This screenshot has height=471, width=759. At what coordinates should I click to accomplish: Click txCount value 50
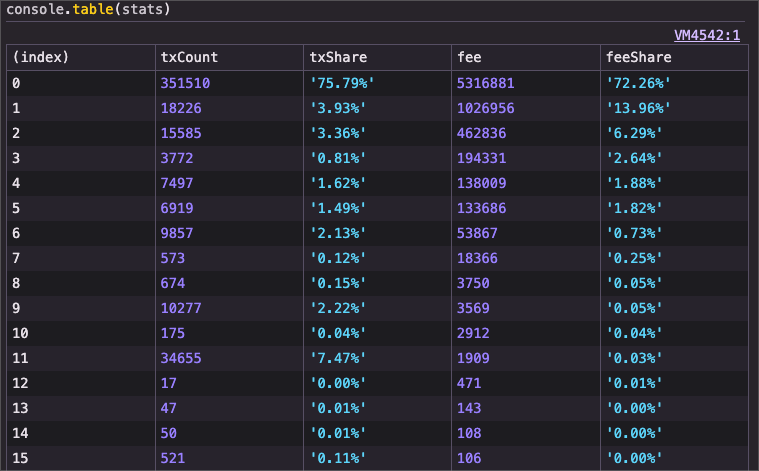click(x=168, y=433)
